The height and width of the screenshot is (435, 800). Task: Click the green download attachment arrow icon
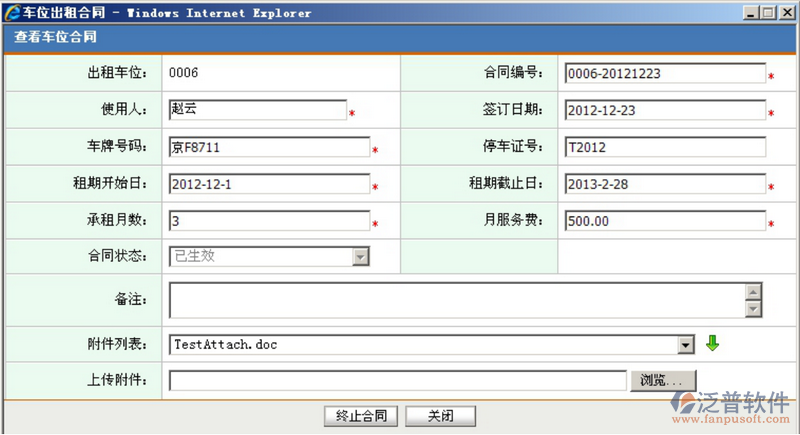coord(712,344)
